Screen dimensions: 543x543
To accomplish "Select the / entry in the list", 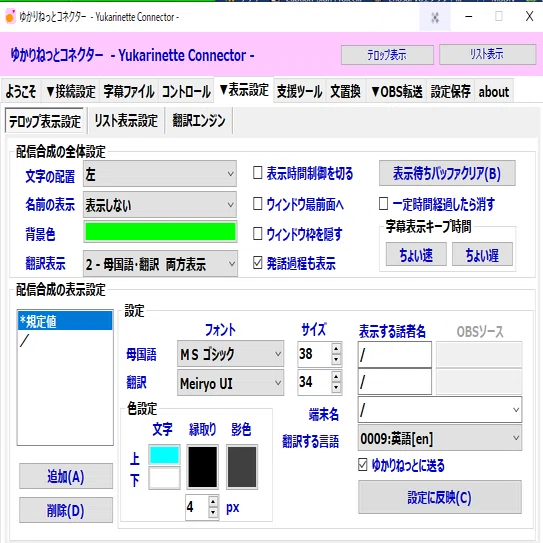I will [65, 340].
